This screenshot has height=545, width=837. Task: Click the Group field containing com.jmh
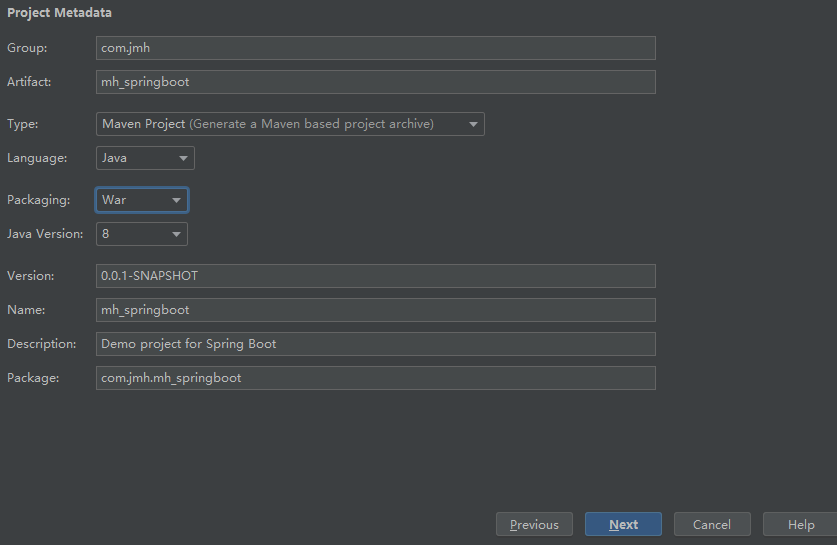point(376,48)
